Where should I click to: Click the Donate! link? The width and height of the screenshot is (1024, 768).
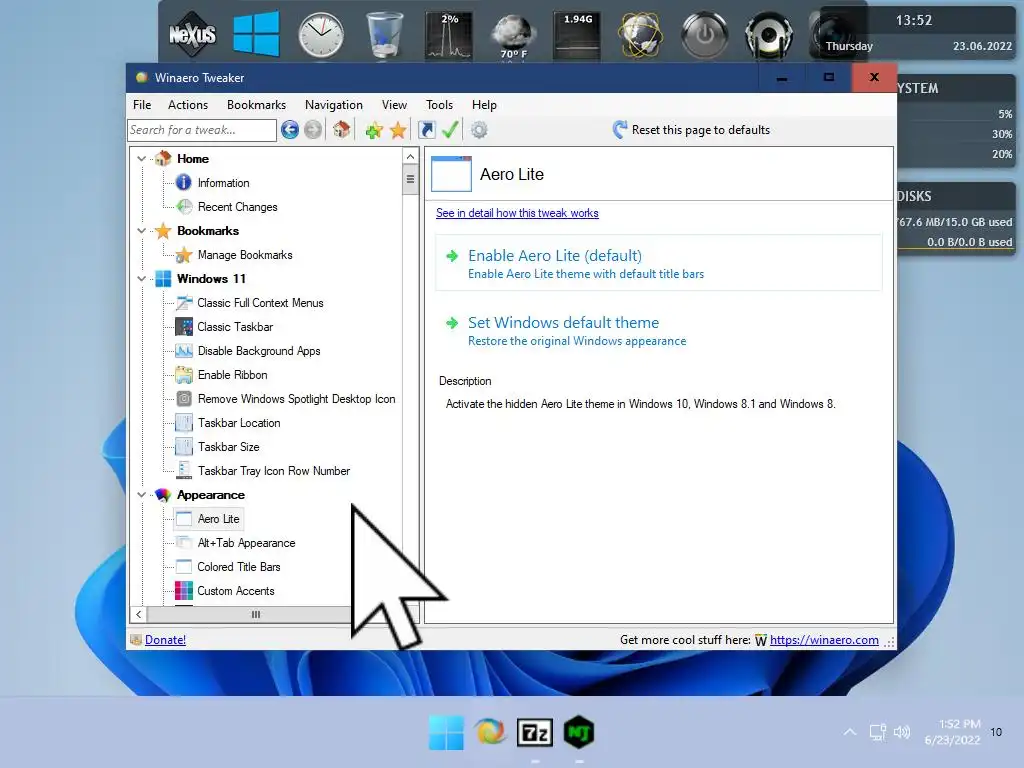pos(165,640)
